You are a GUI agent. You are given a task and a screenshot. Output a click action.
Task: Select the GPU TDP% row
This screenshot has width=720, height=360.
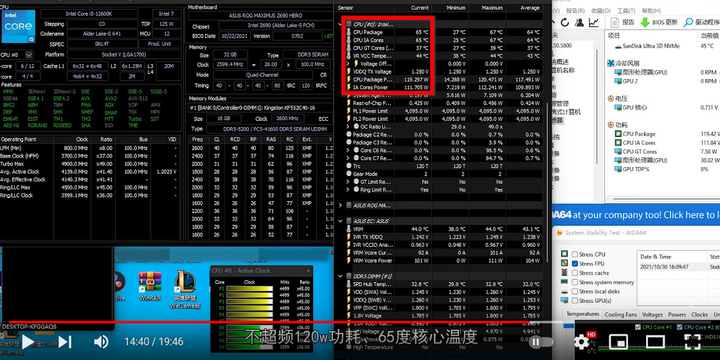[663, 169]
